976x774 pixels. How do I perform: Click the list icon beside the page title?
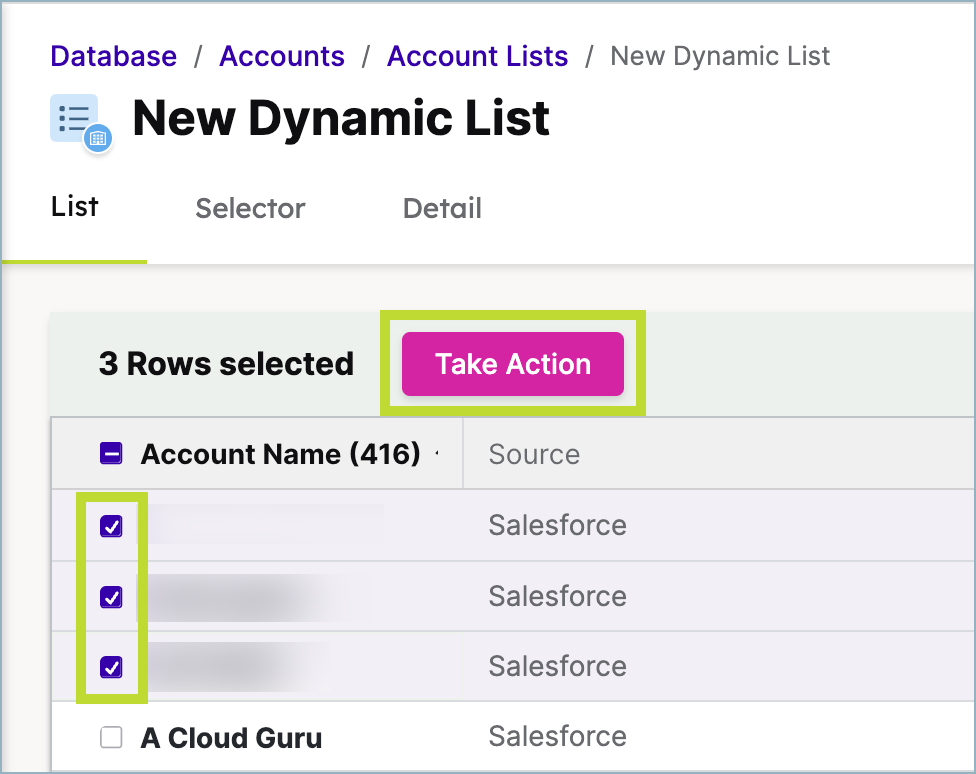click(76, 118)
